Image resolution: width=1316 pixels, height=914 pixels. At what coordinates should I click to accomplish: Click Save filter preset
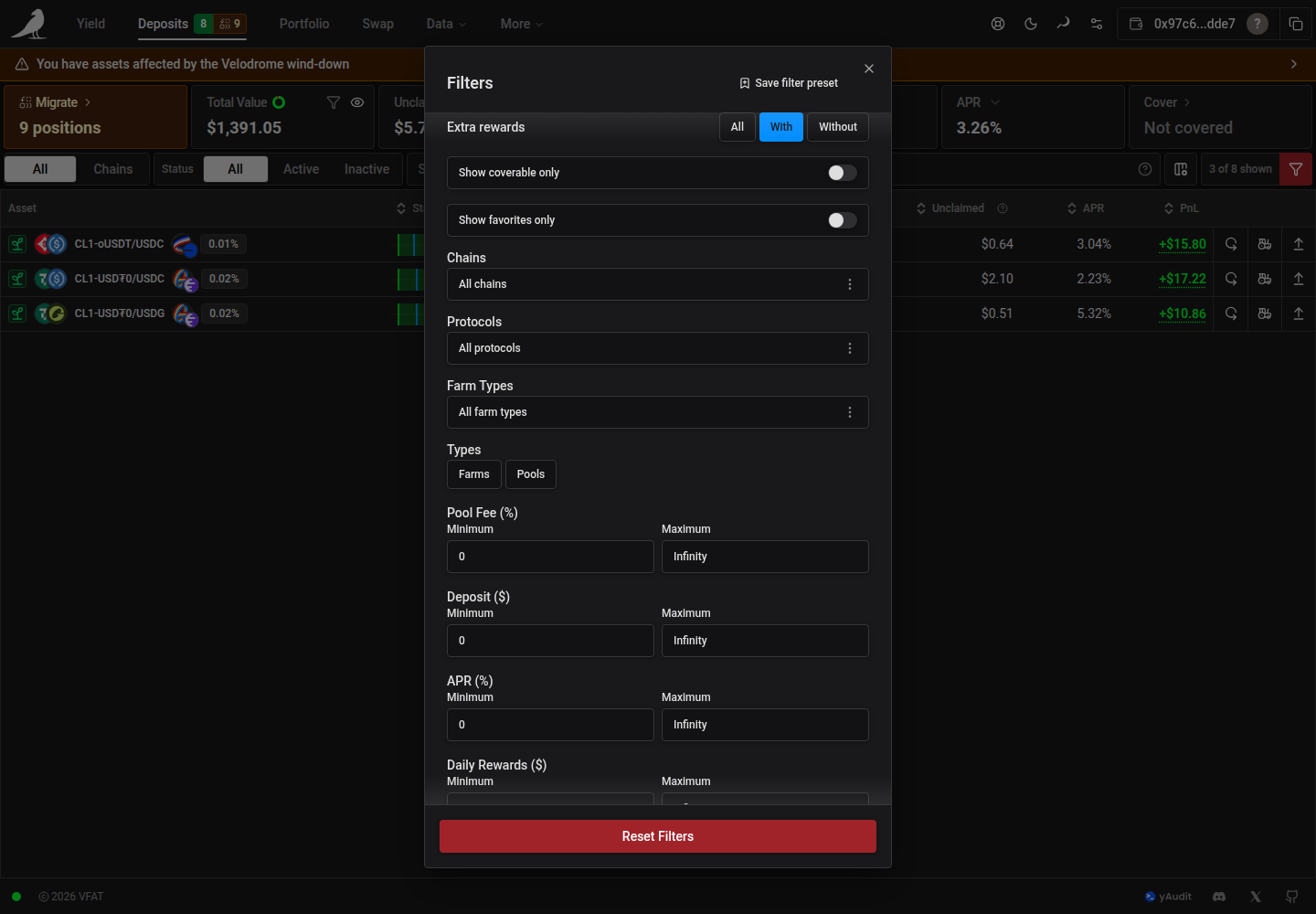789,83
